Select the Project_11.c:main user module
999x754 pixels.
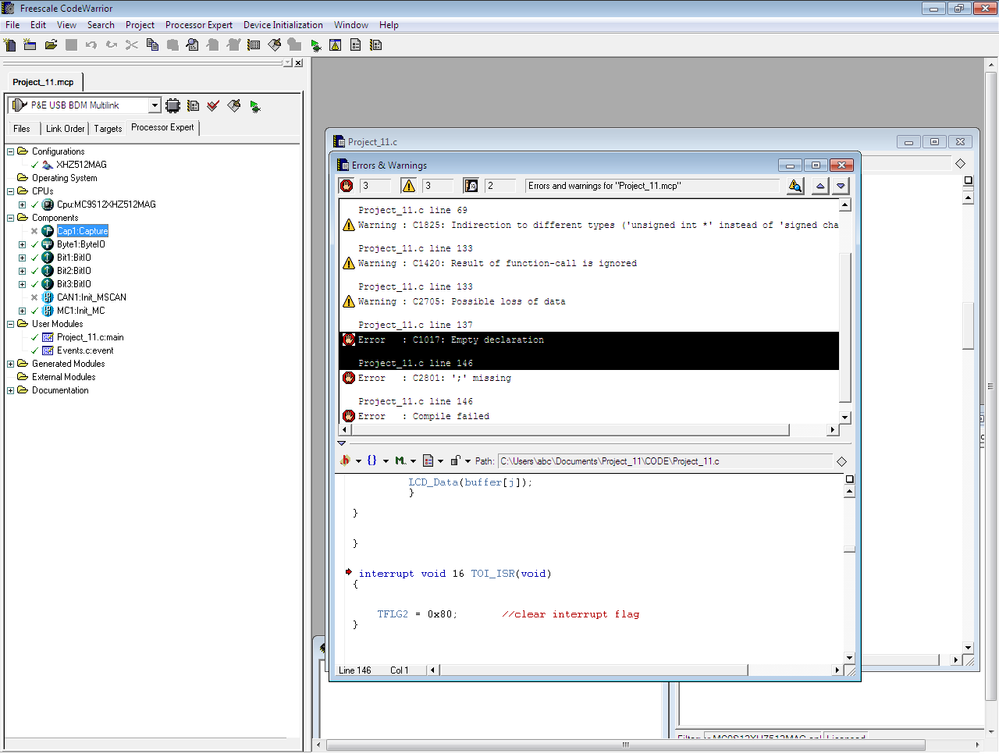(x=90, y=337)
